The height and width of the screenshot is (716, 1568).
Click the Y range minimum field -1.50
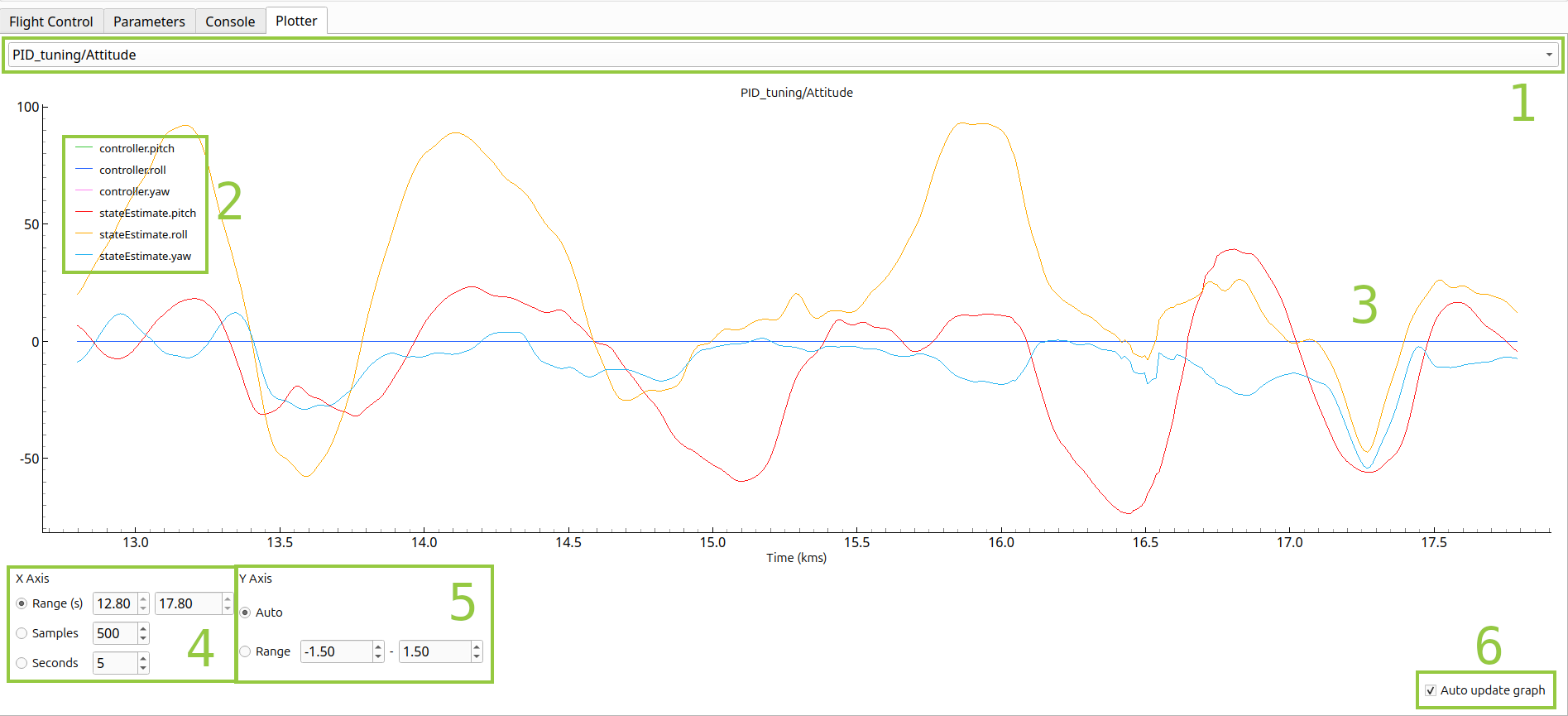tap(335, 651)
